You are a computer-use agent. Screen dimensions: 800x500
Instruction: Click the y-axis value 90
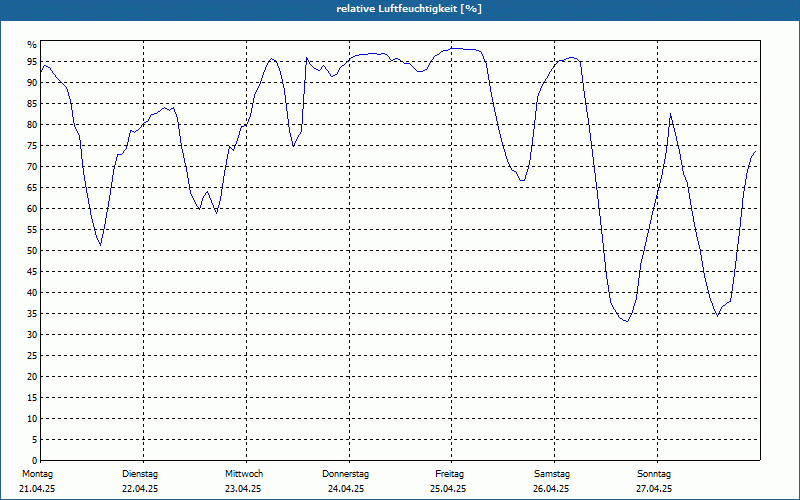pyautogui.click(x=32, y=83)
